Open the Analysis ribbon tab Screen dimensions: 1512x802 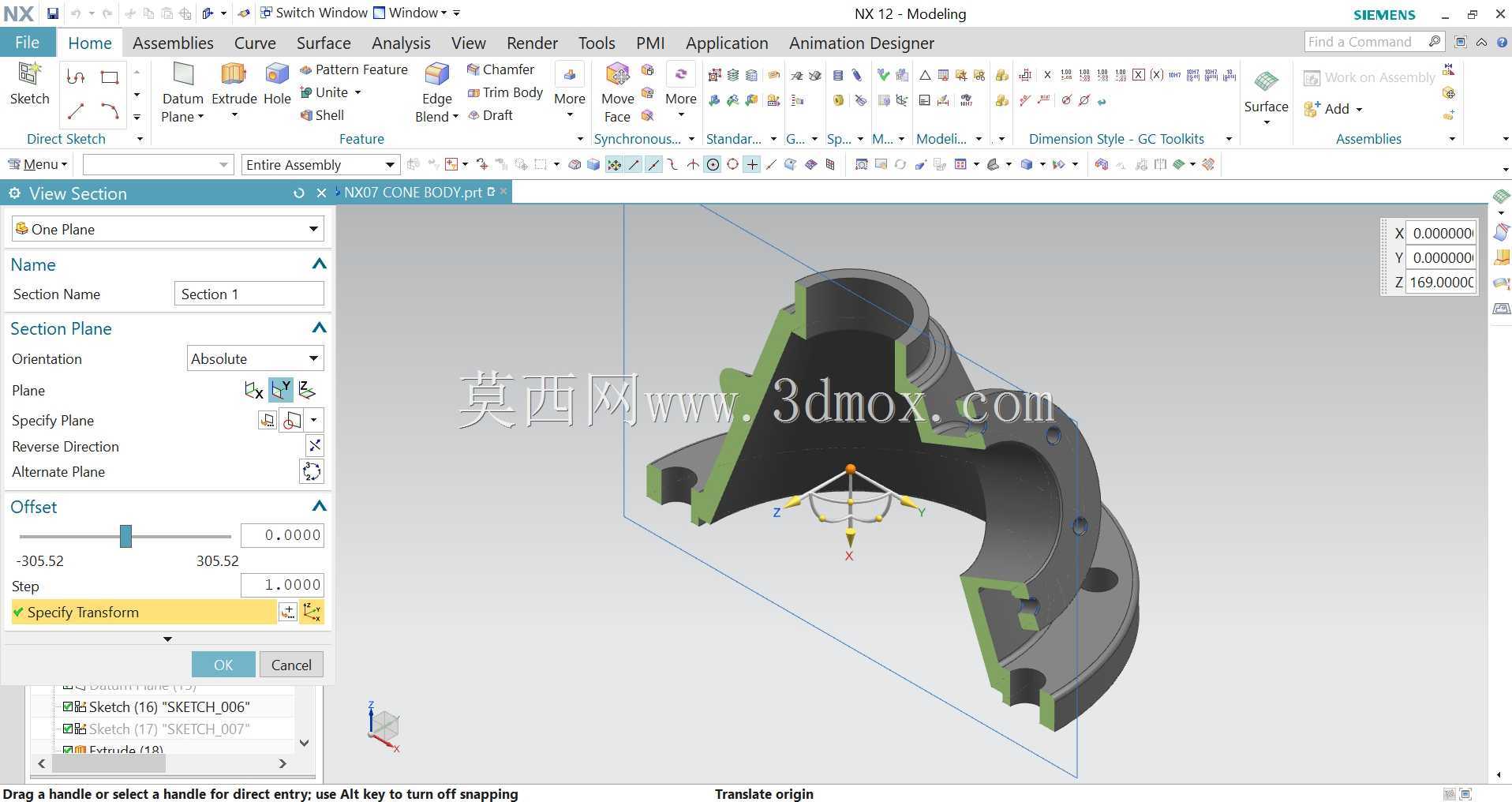[x=401, y=43]
